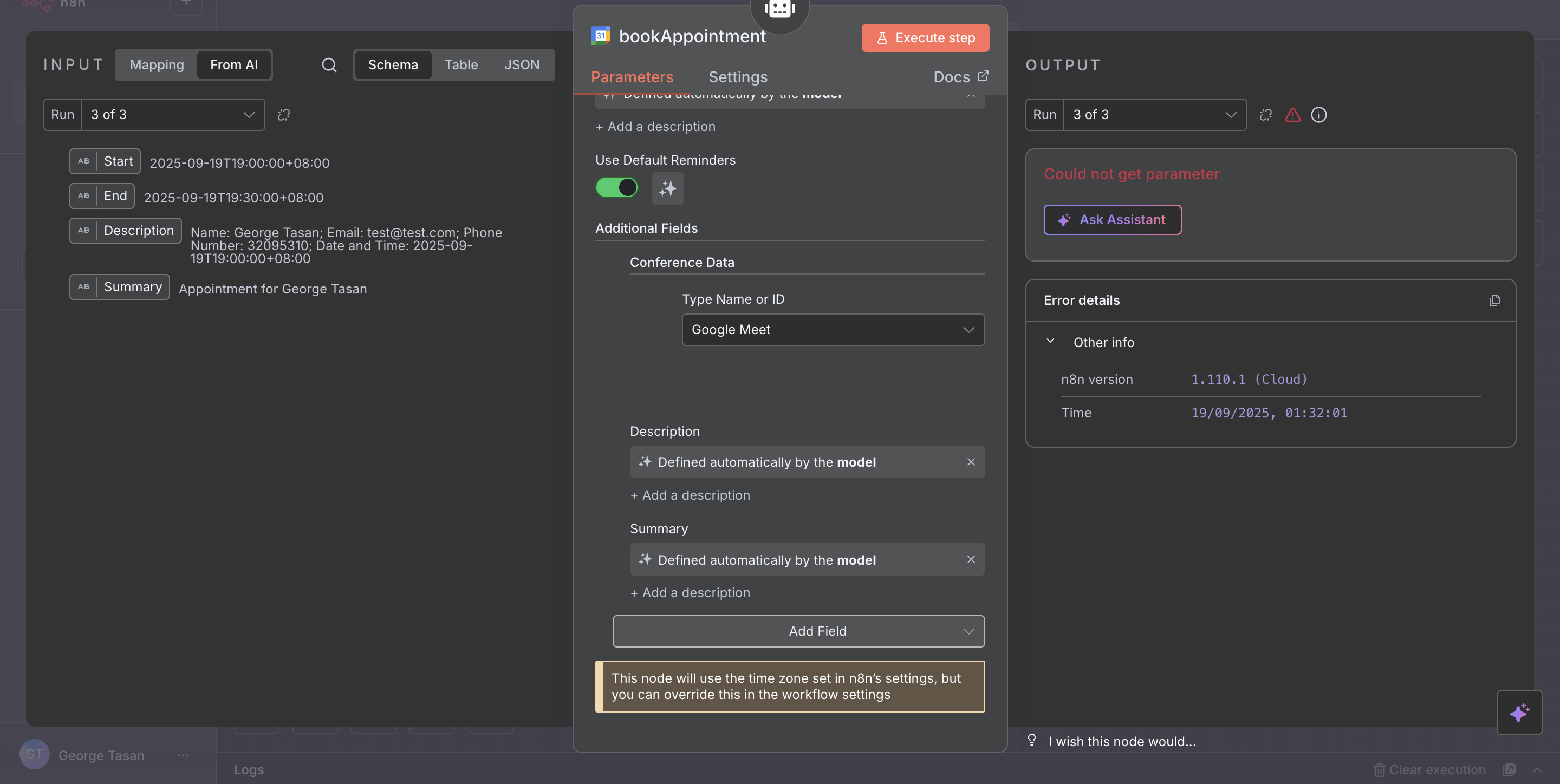Click the AB type badge of the Summary field
The height and width of the screenshot is (784, 1560).
(83, 287)
